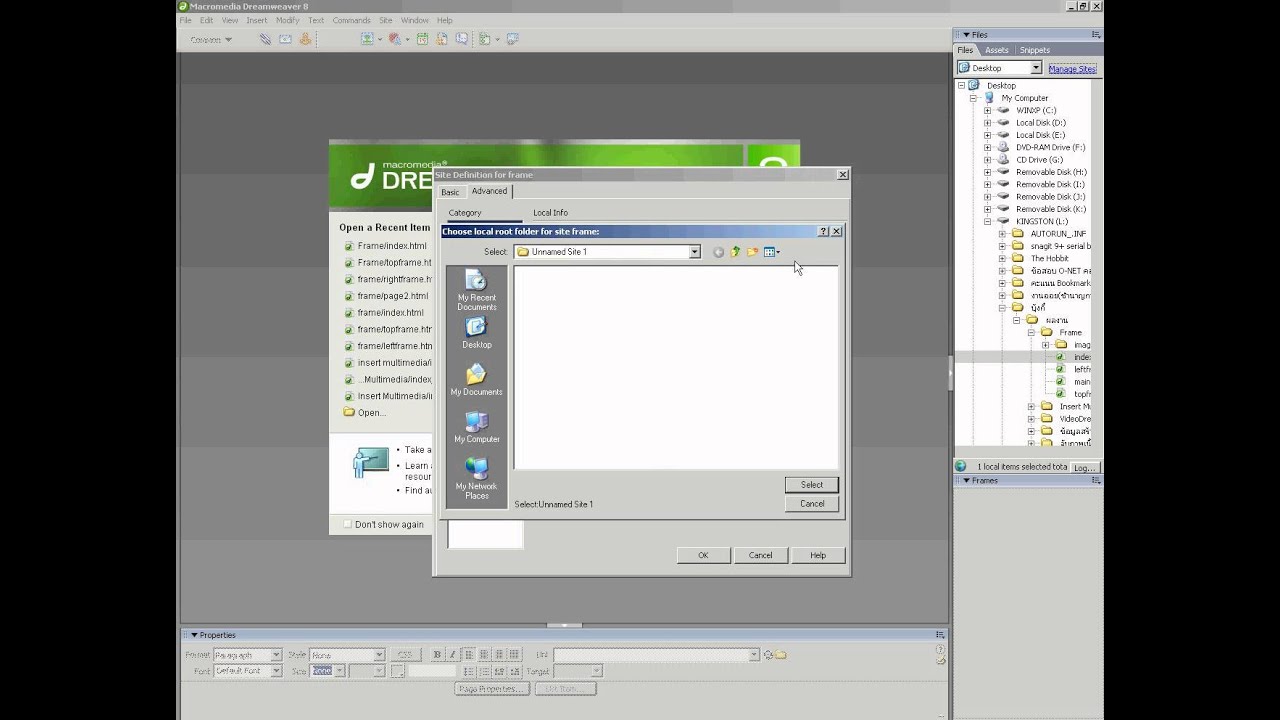This screenshot has height=720, width=1280.
Task: Go back to last folder visited
Action: (718, 252)
